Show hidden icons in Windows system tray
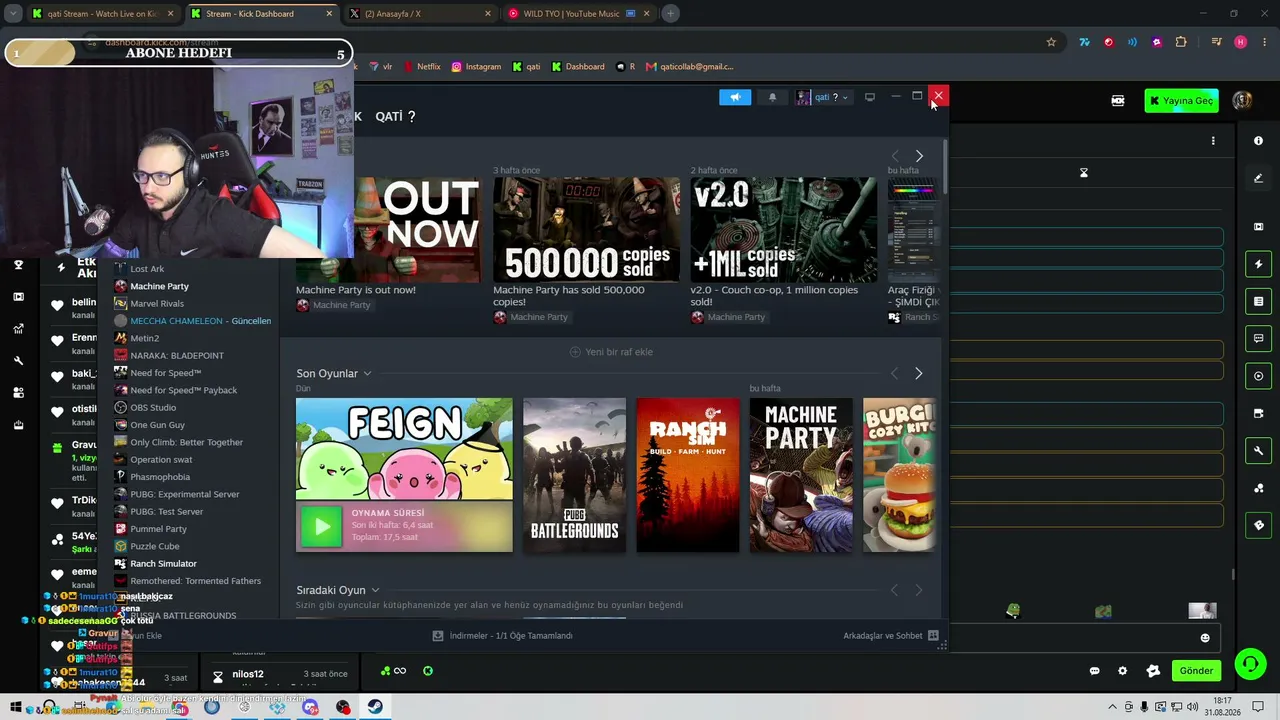The height and width of the screenshot is (720, 1280). (1113, 707)
